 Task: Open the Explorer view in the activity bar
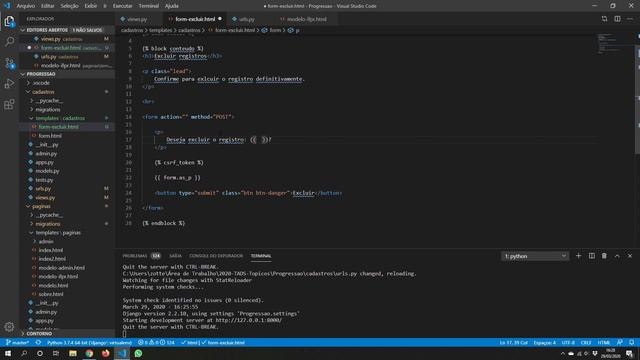click(9, 21)
